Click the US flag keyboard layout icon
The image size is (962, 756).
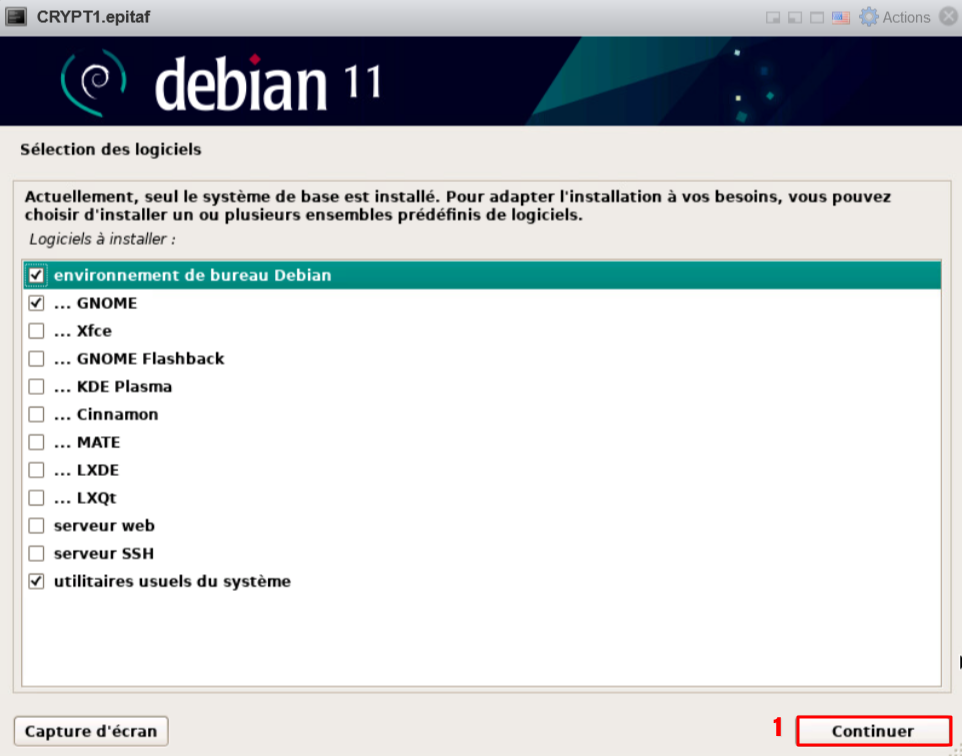[x=841, y=18]
